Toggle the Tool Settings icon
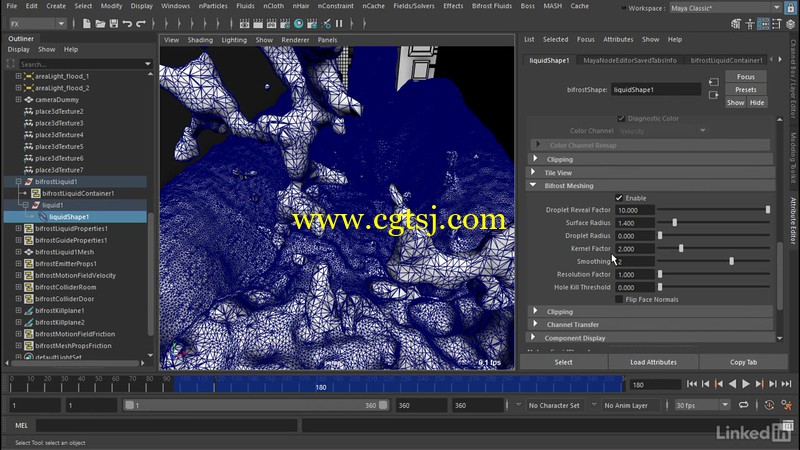This screenshot has height=450, width=800. (777, 24)
